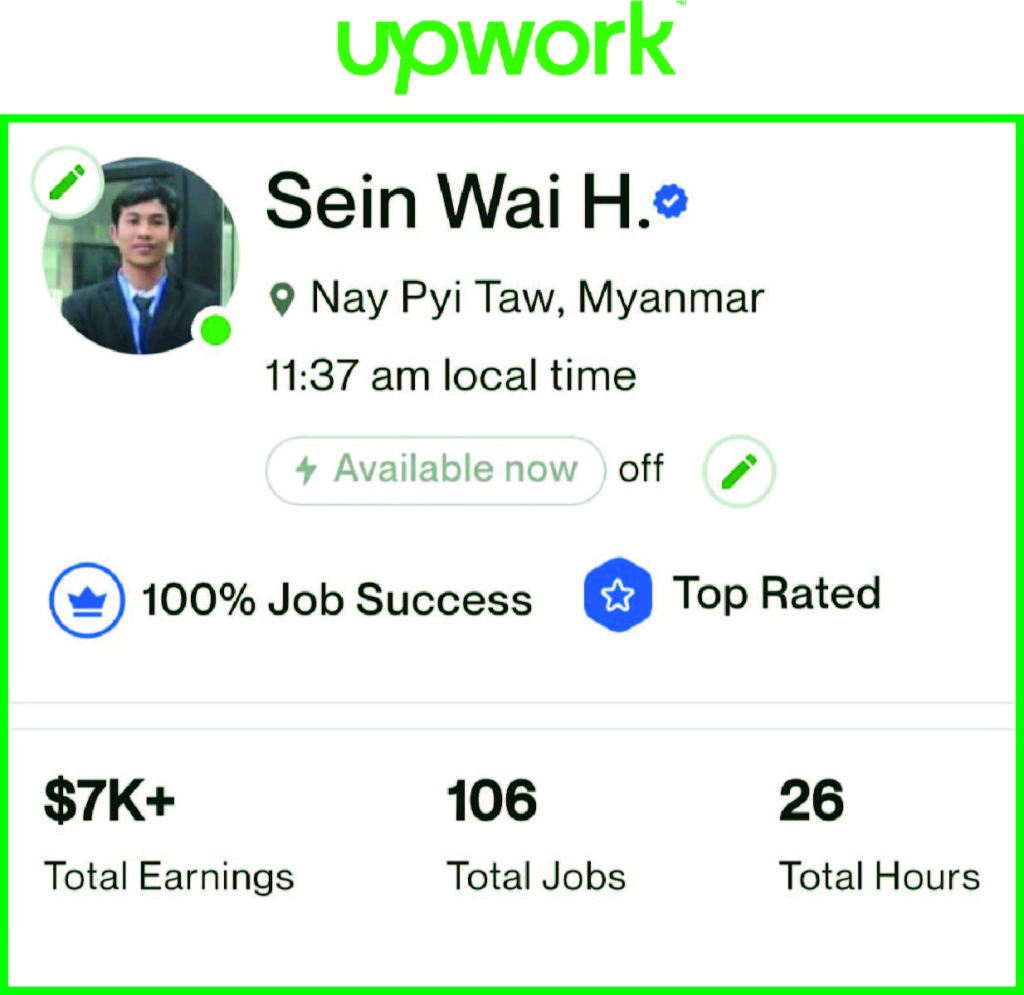The image size is (1024, 995).
Task: Click the Top Rated label text
Action: click(x=777, y=593)
